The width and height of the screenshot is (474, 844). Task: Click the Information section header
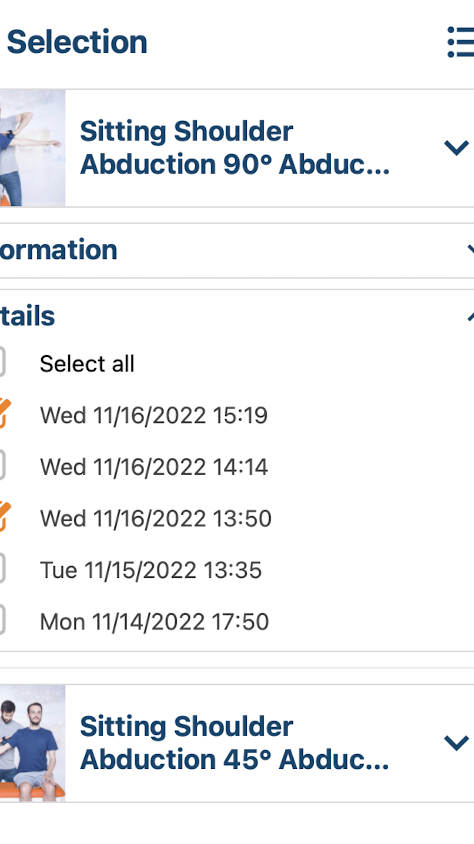[x=237, y=250]
